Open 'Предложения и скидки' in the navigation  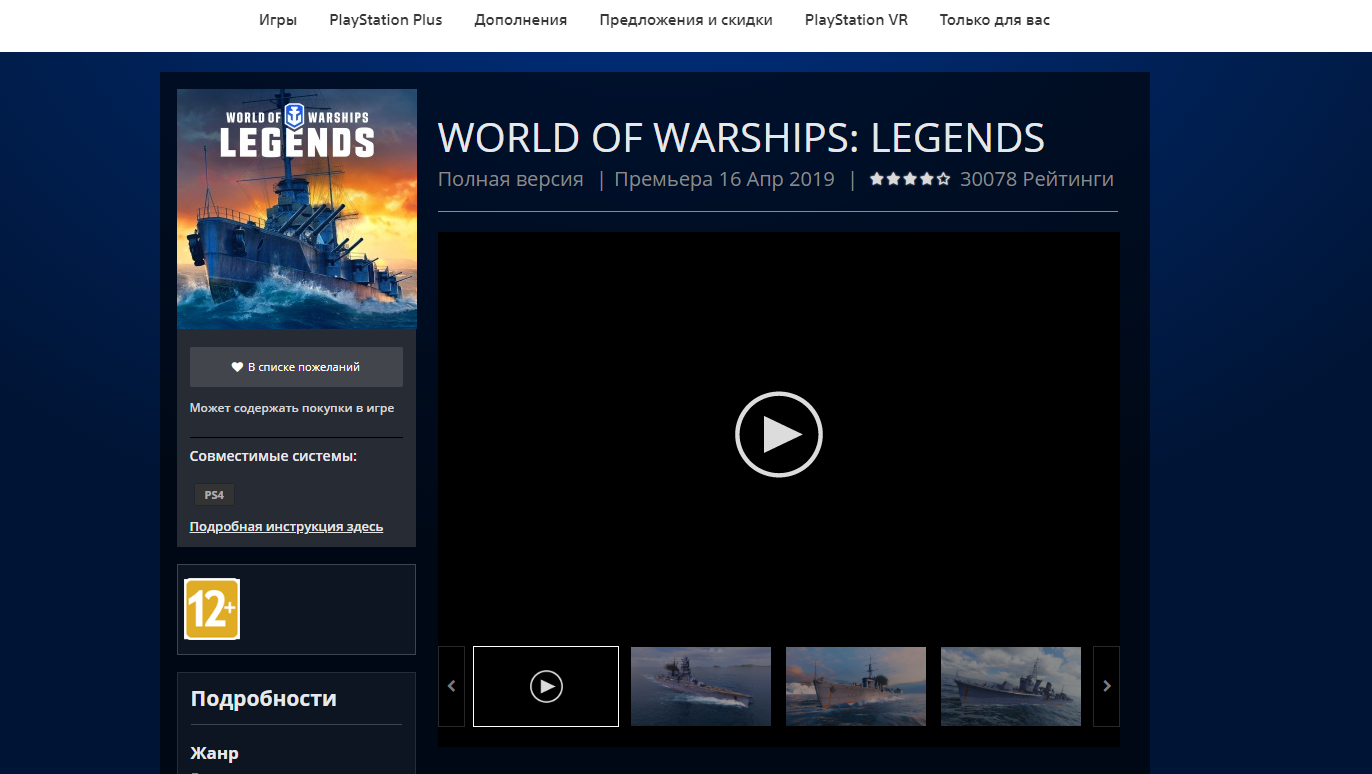pos(686,20)
